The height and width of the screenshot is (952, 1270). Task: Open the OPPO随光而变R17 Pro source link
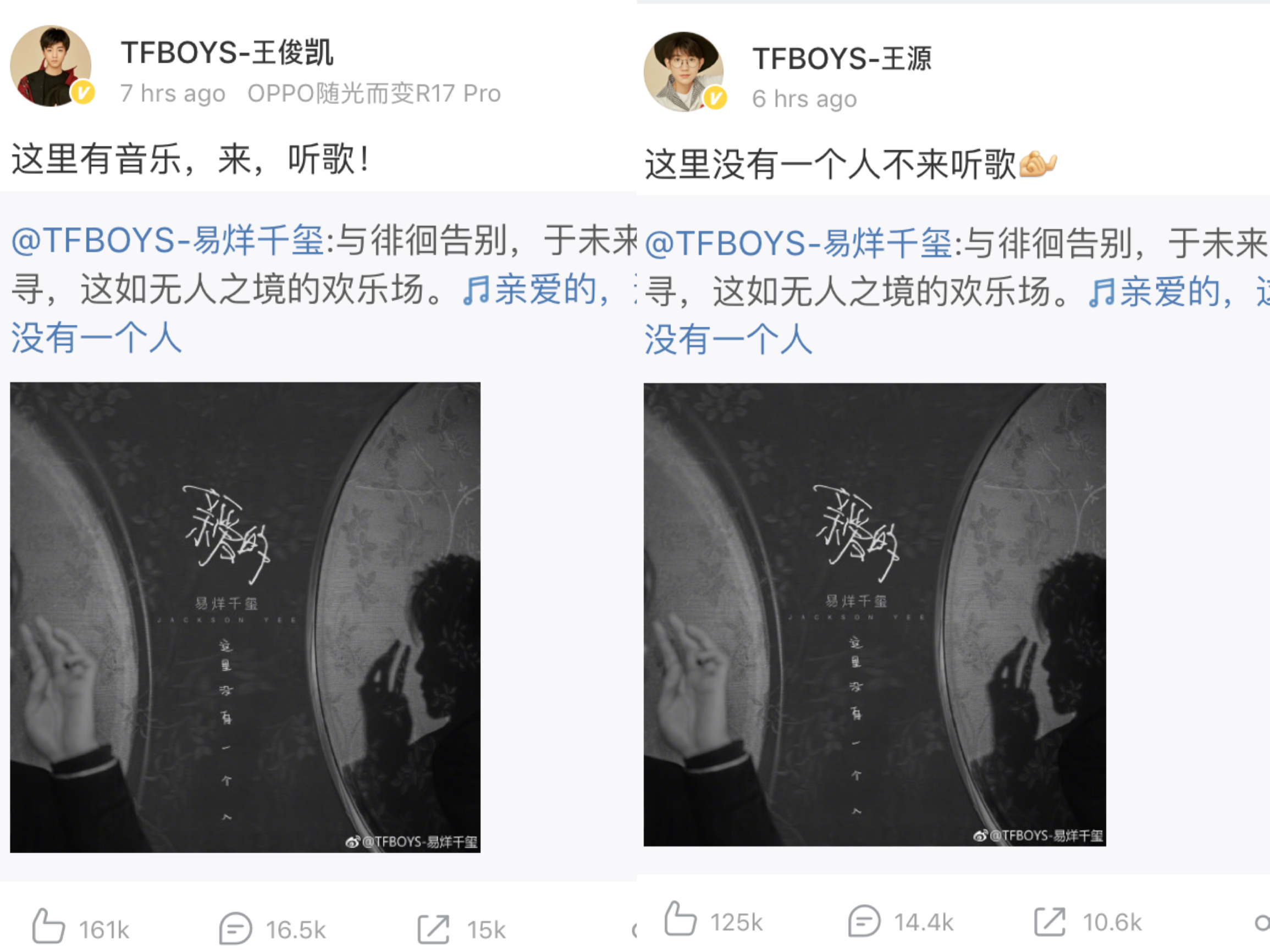[x=374, y=93]
